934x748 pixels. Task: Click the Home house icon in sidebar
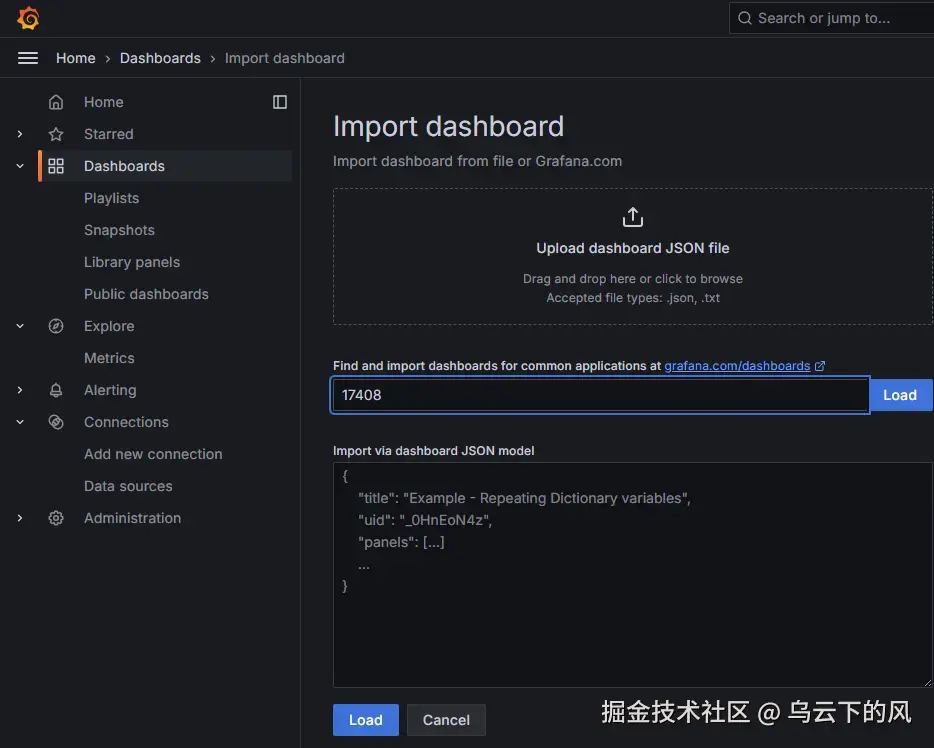pyautogui.click(x=56, y=102)
